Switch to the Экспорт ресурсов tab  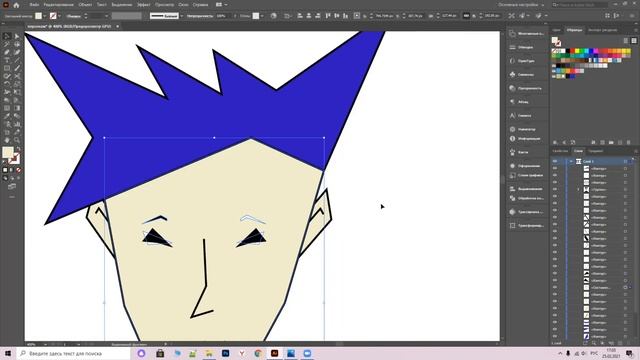(602, 30)
